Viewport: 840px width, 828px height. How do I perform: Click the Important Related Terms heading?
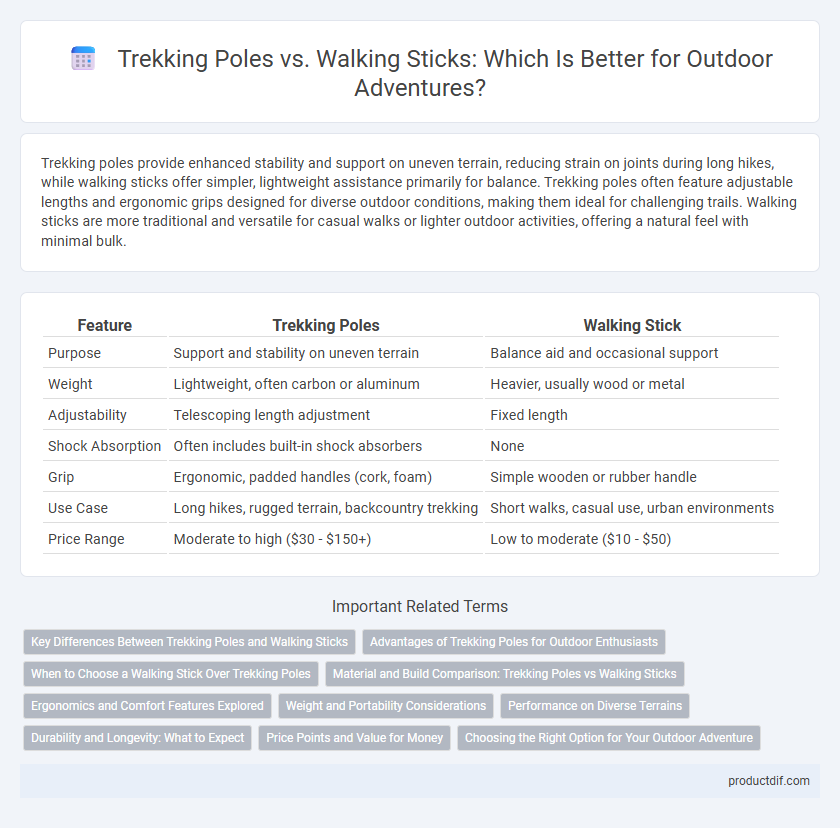(420, 606)
